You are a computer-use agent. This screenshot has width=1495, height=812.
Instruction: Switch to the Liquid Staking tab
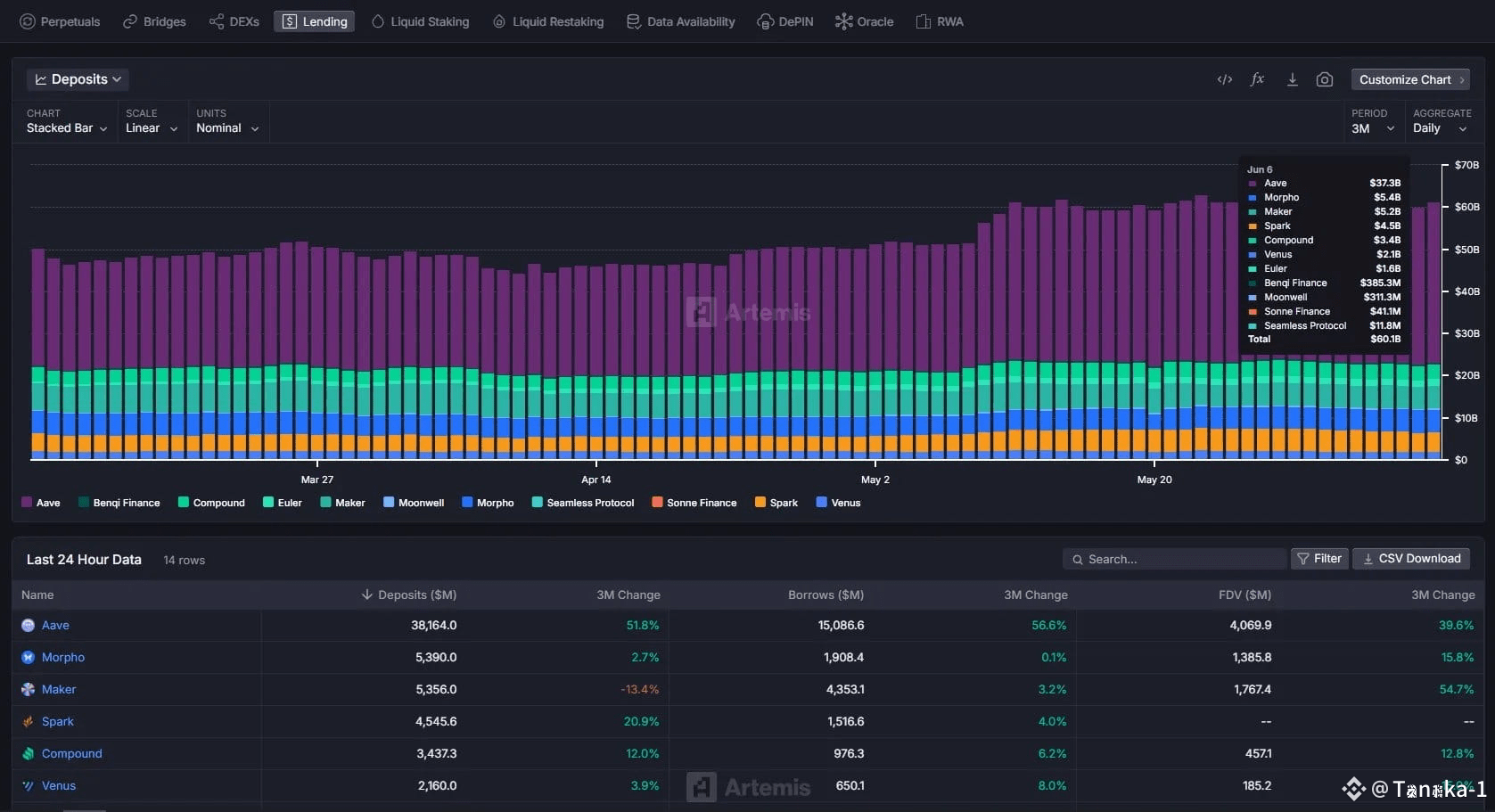(x=420, y=21)
